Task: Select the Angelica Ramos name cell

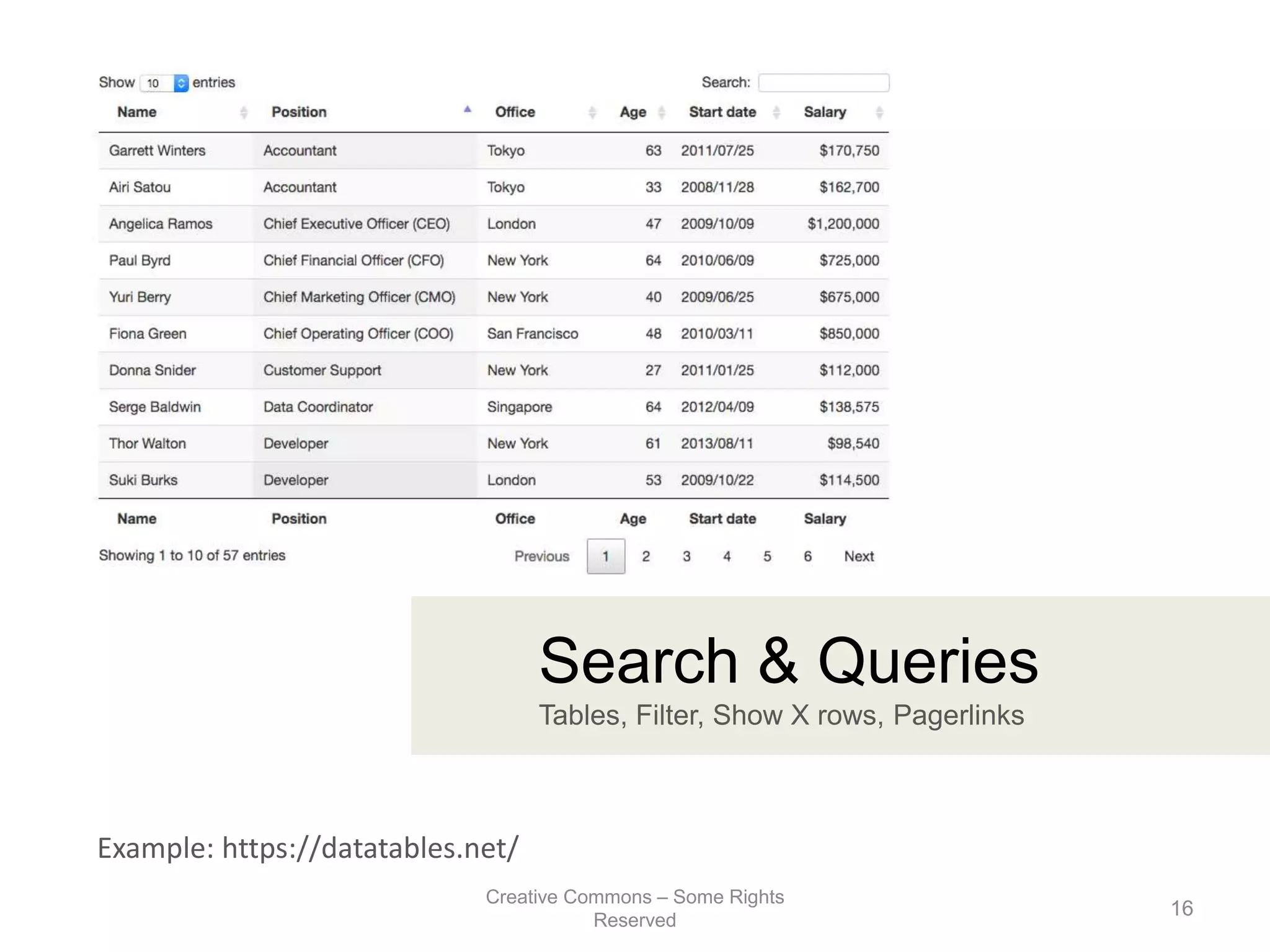Action: pos(161,224)
